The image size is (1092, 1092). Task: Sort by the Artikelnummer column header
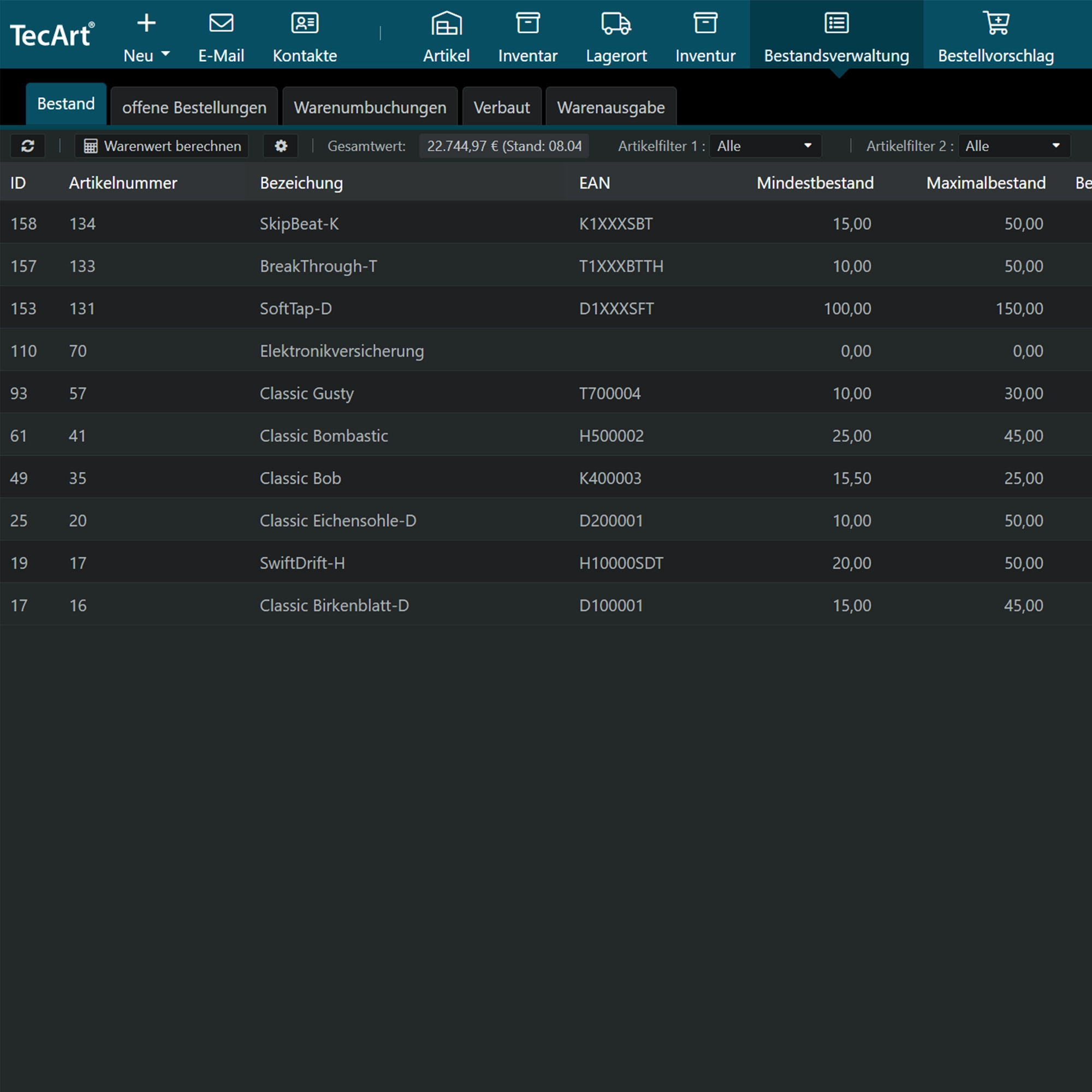(123, 183)
